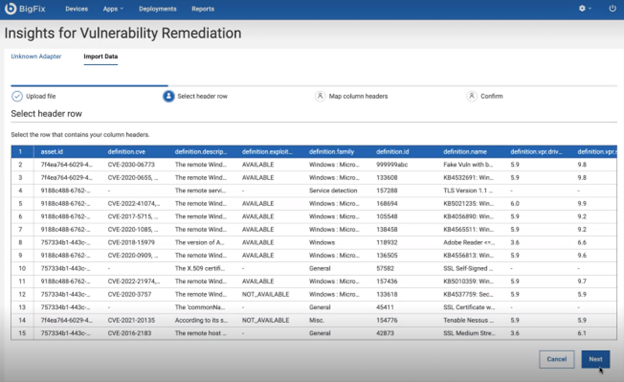Click the Confirm step icon

pyautogui.click(x=472, y=96)
